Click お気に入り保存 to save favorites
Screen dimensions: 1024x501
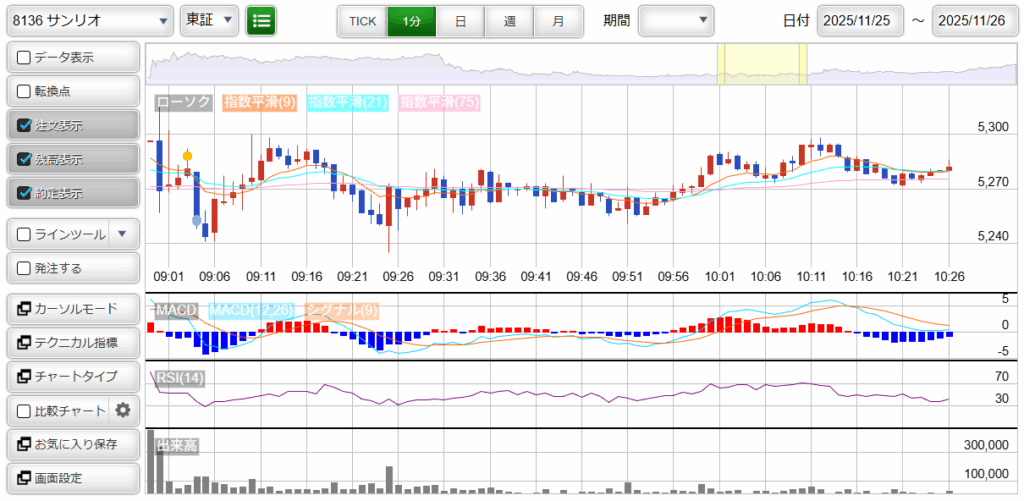click(73, 444)
